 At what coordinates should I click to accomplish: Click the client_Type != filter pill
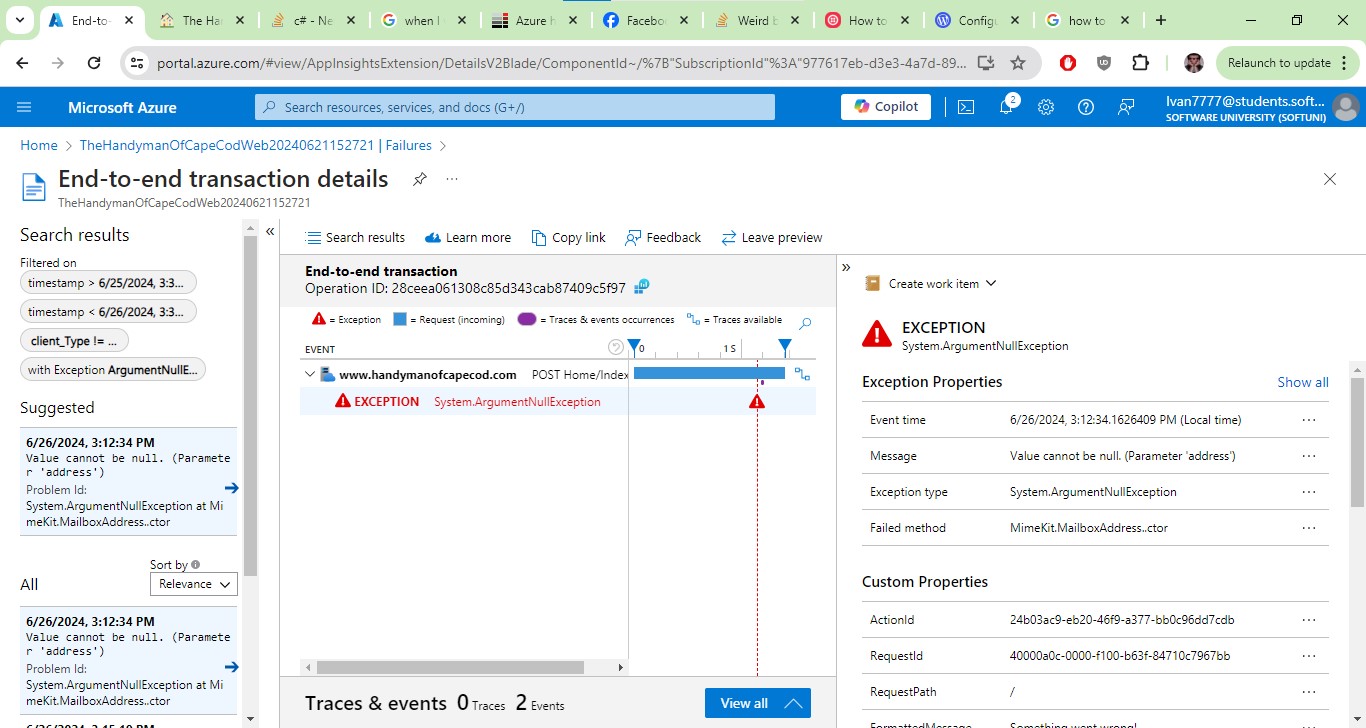coord(74,341)
